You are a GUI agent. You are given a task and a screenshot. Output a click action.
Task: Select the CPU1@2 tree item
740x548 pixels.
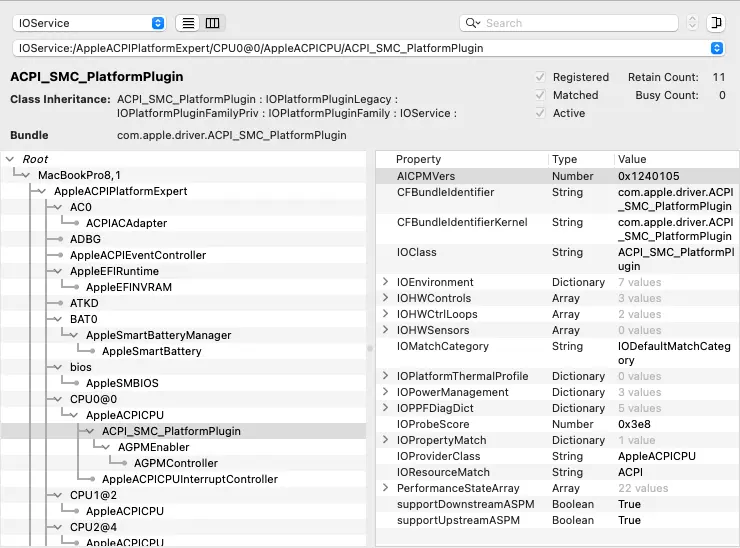coord(93,495)
